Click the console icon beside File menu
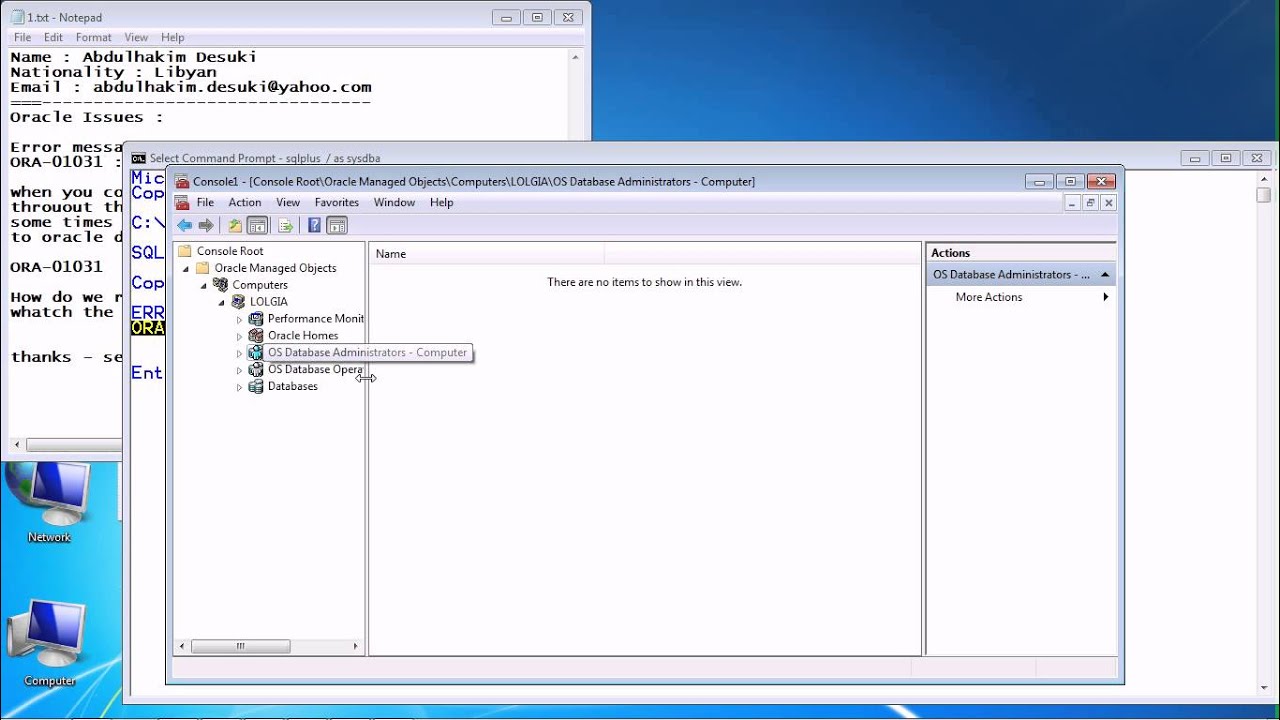Screen dimensions: 1280x720 tap(182, 202)
